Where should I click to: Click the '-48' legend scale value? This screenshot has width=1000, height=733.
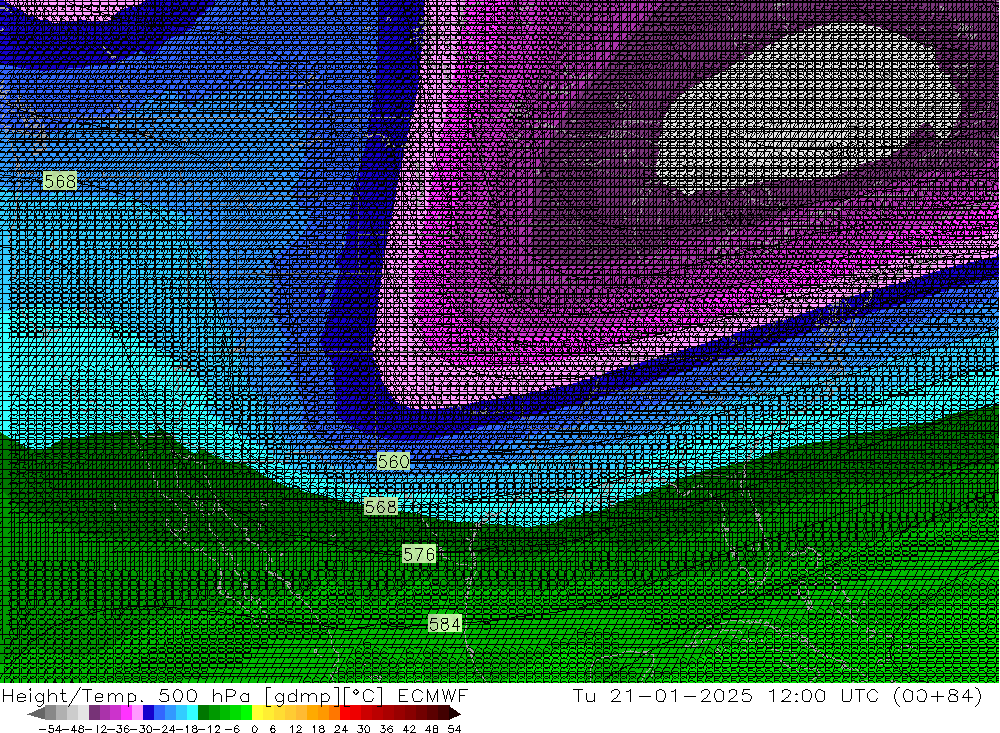click(74, 729)
